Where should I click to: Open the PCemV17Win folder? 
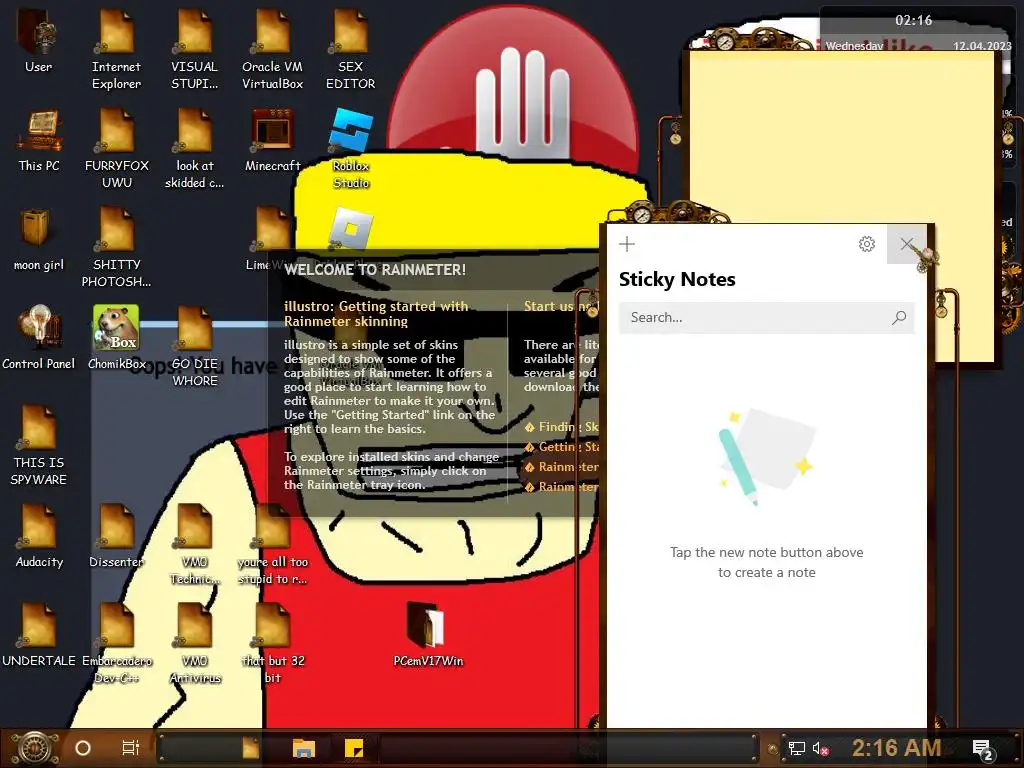point(428,634)
